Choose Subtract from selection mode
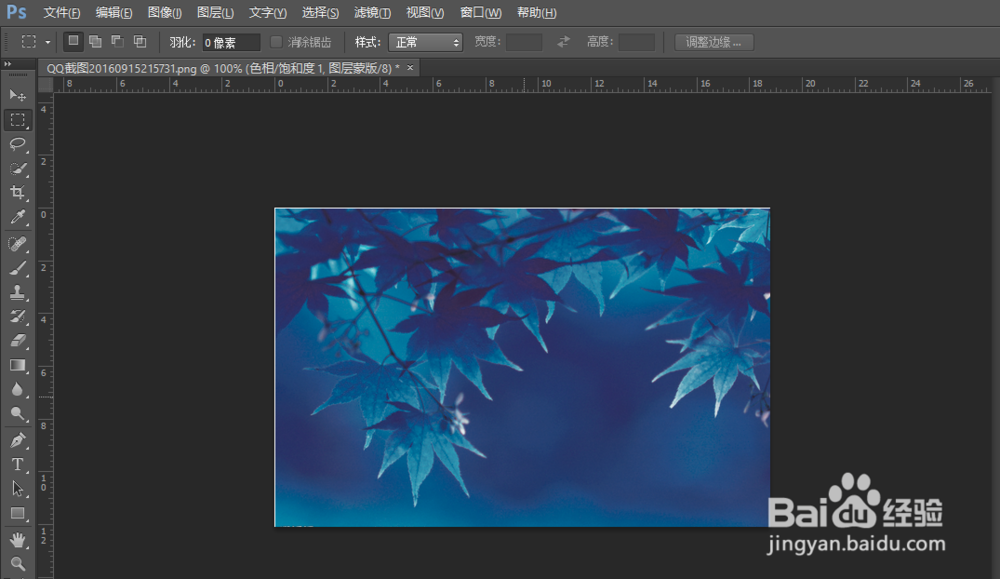 (x=117, y=41)
